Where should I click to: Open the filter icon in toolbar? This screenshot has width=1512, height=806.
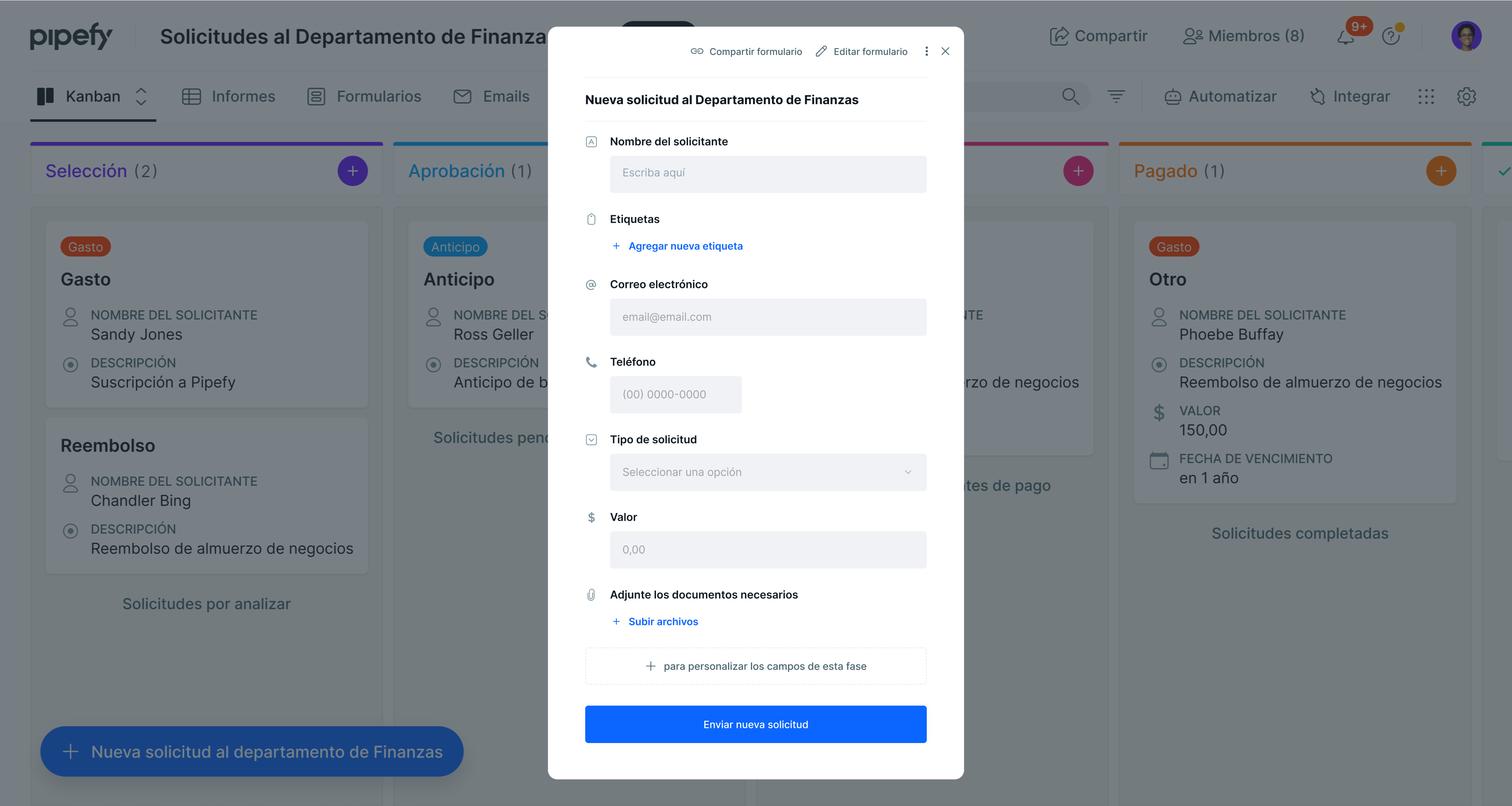coord(1116,96)
